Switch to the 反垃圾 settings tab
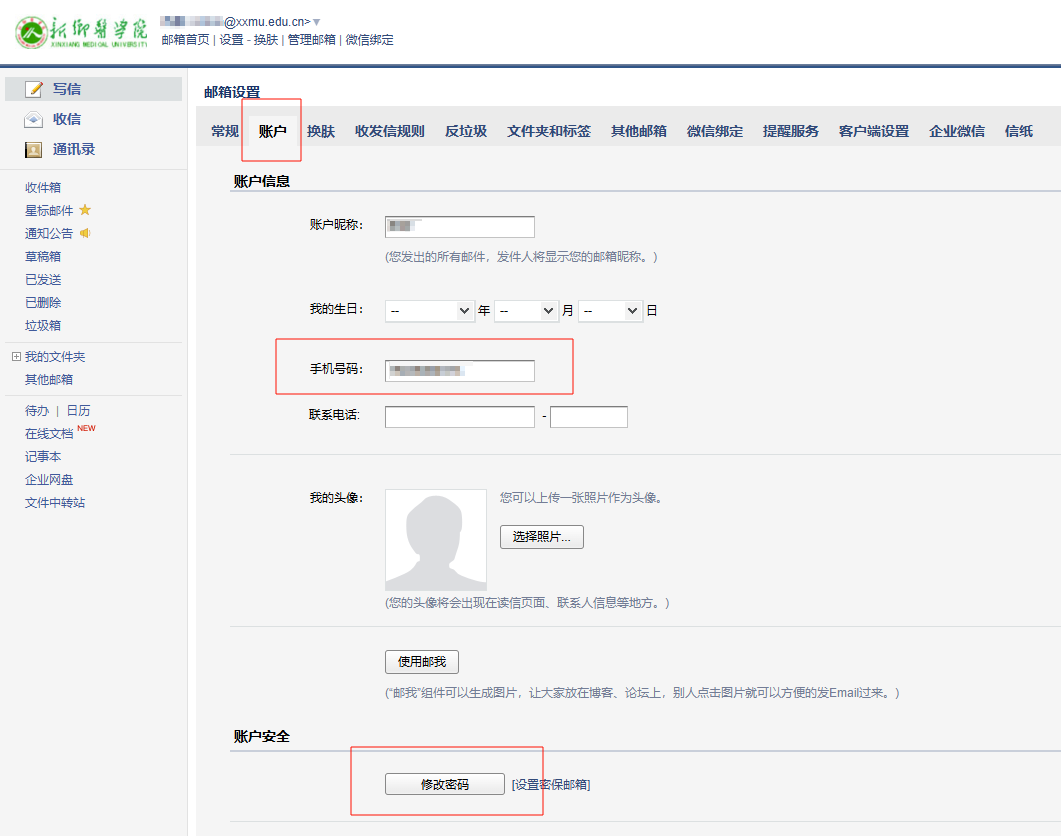Viewport: 1061px width, 836px height. (465, 131)
